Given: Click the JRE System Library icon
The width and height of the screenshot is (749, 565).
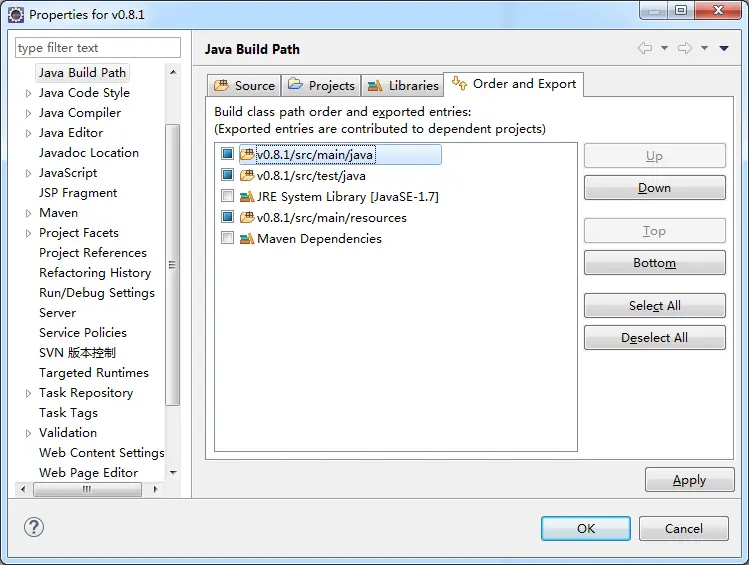Looking at the screenshot, I should point(247,196).
